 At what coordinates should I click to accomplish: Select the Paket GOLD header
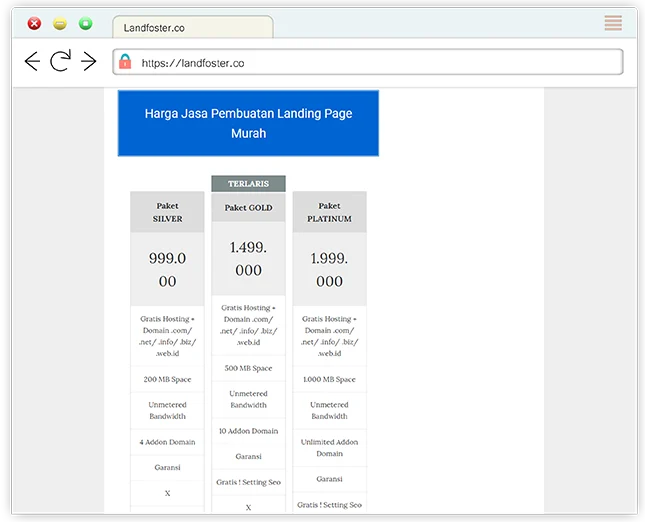248,208
